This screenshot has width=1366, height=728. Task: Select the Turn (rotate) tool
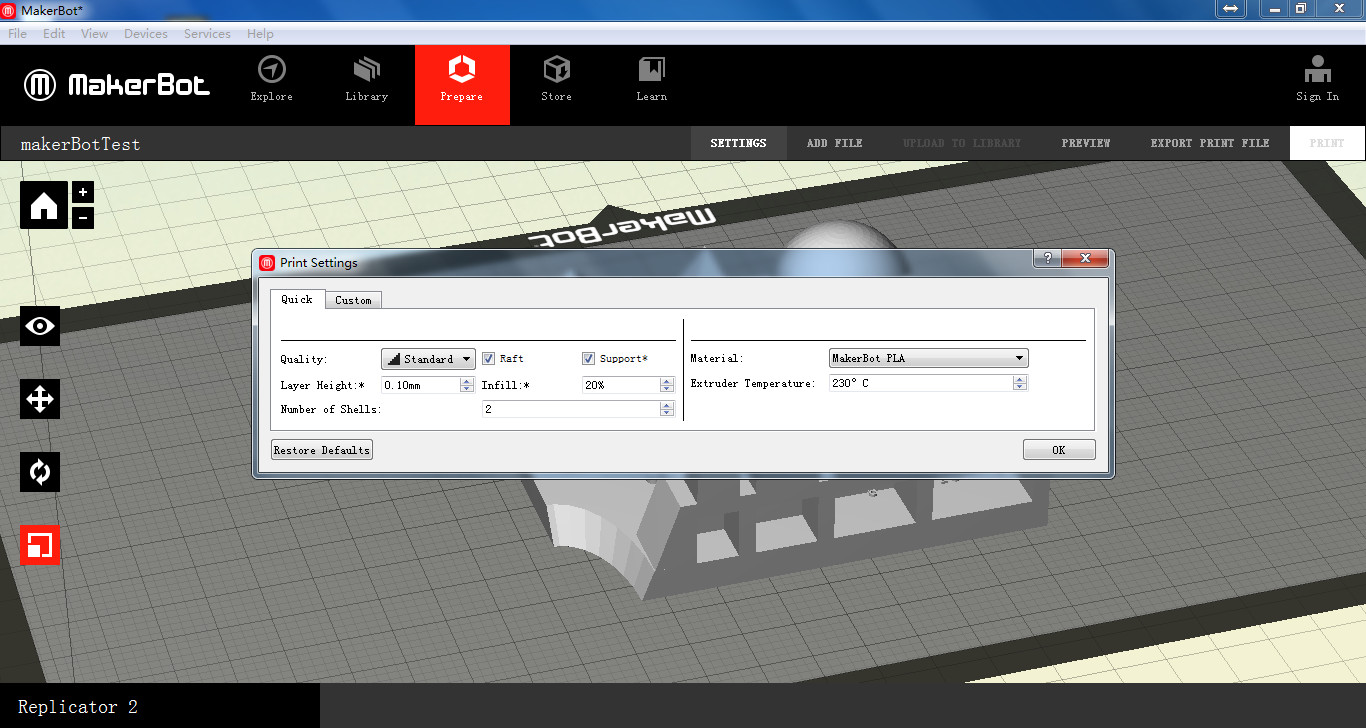(40, 472)
